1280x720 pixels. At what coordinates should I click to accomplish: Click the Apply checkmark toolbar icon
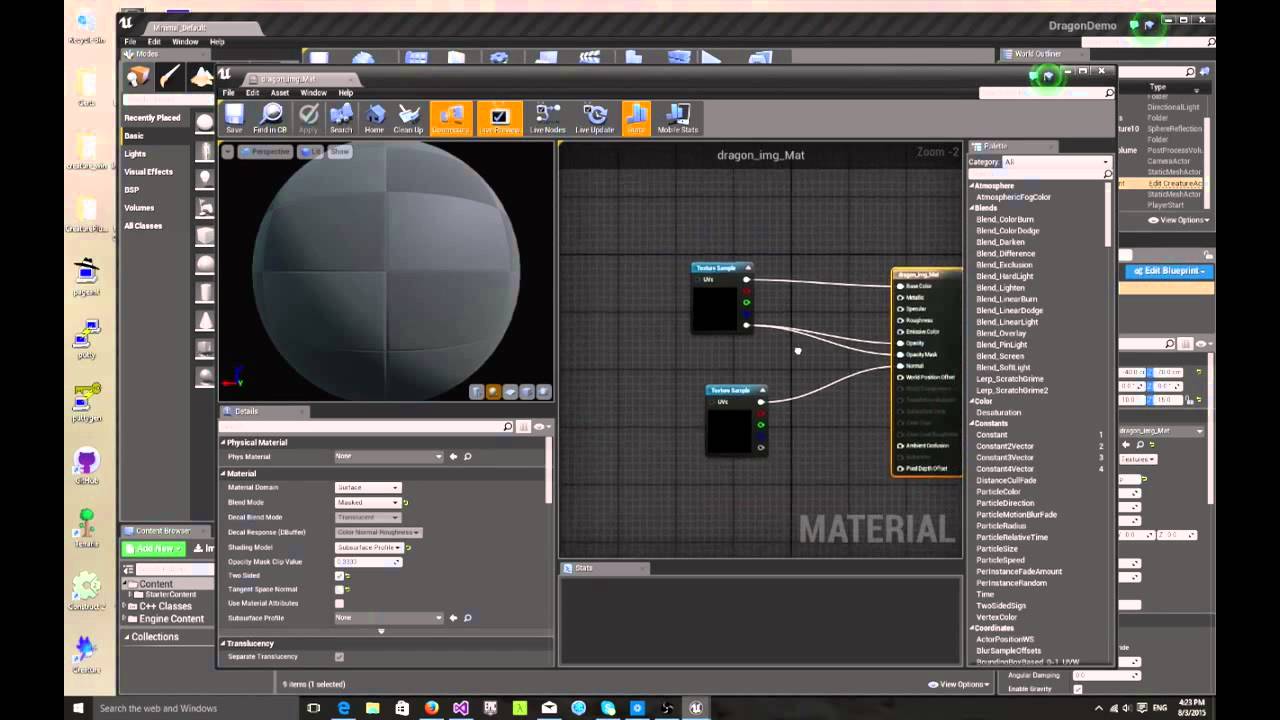click(x=308, y=118)
